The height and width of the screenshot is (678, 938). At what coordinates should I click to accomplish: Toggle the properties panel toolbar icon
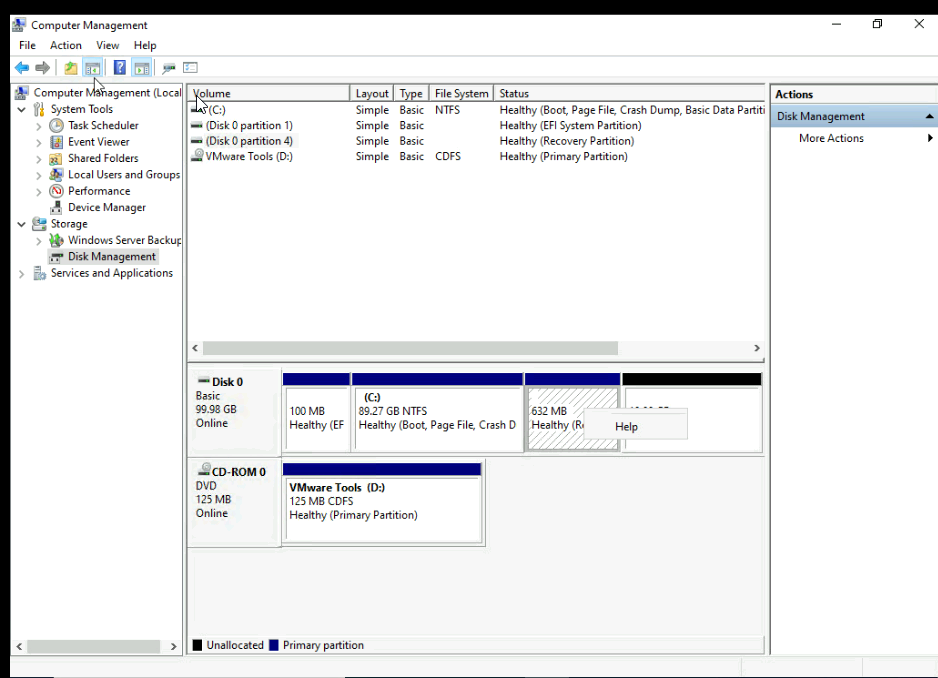[x=190, y=67]
